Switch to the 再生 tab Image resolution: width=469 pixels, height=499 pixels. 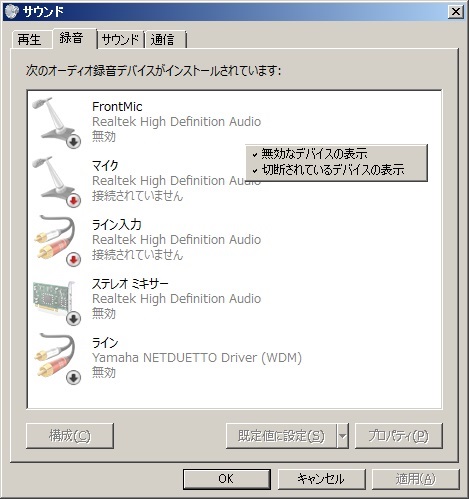[x=29, y=40]
